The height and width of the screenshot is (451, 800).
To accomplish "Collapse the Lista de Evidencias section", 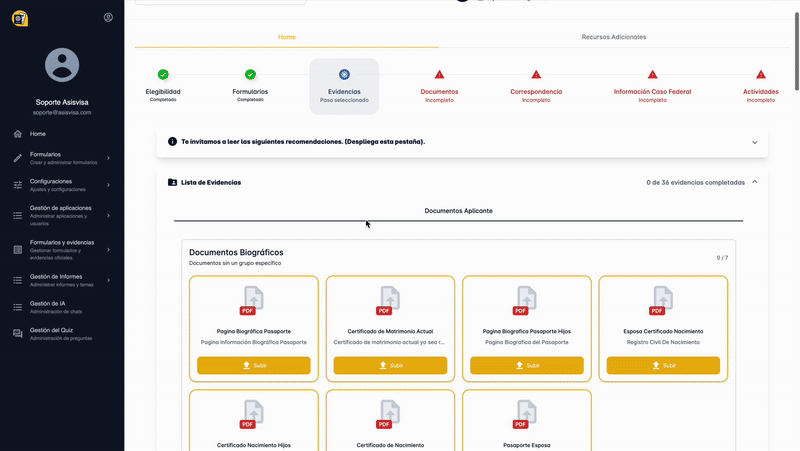I will (x=754, y=182).
